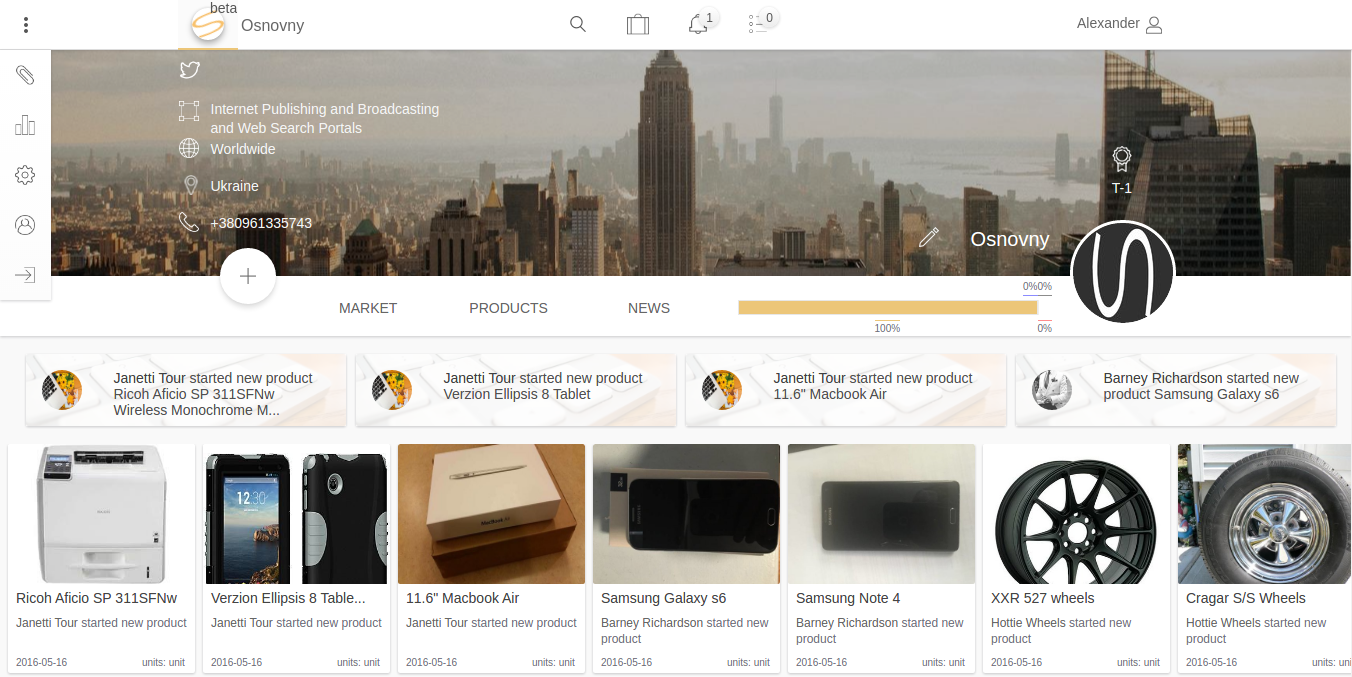Open 11.6" Macbook Air product title

[462, 598]
